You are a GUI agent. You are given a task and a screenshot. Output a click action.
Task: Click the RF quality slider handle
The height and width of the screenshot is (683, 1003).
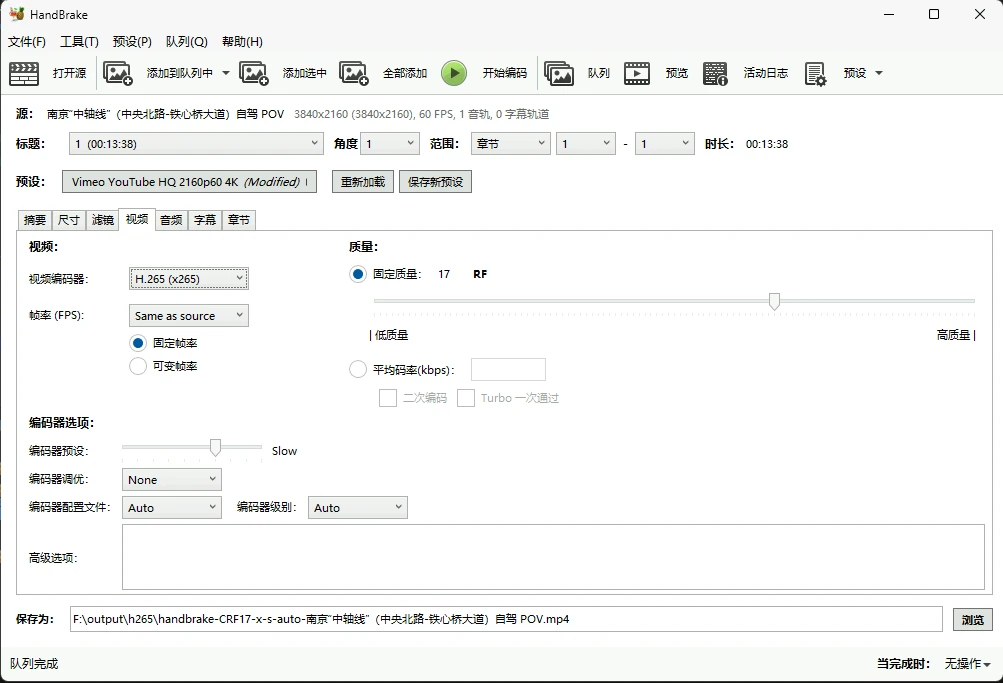pyautogui.click(x=774, y=301)
